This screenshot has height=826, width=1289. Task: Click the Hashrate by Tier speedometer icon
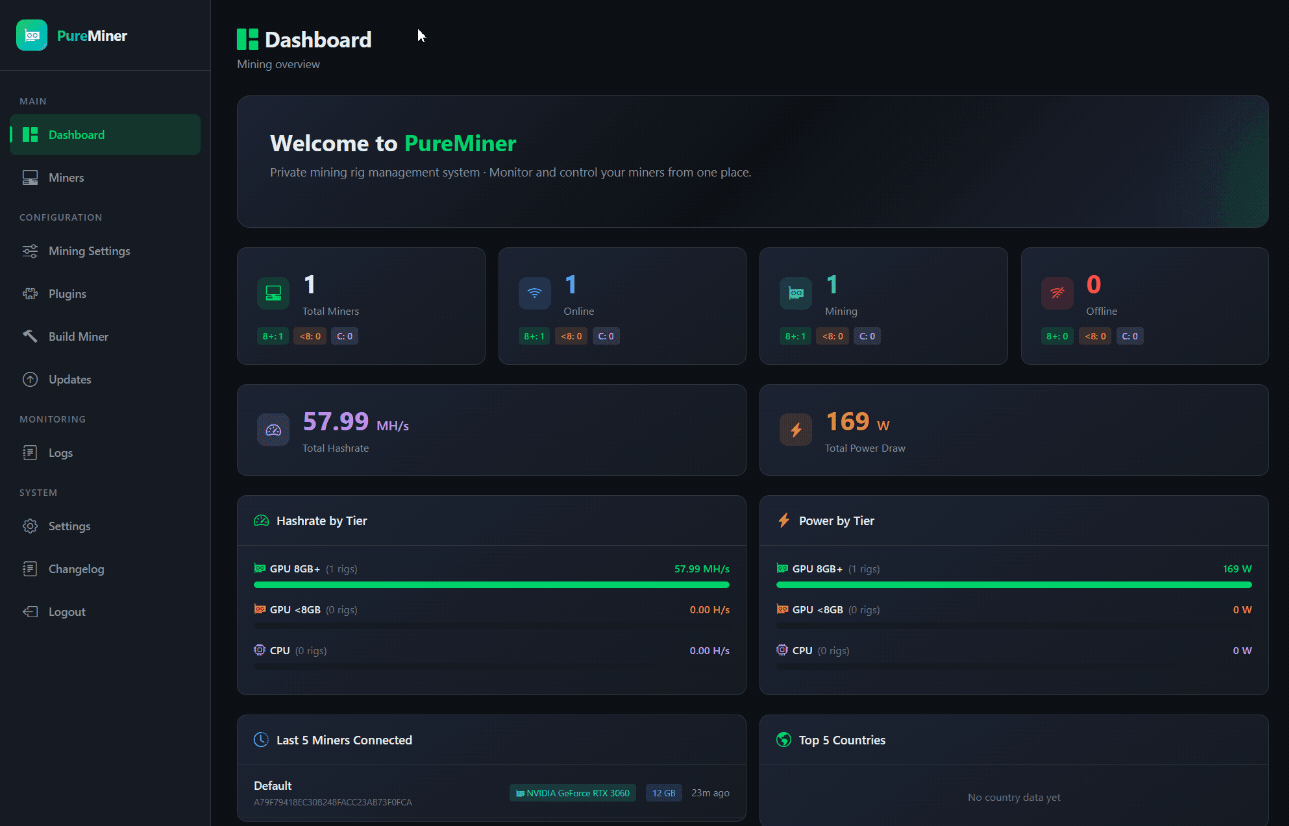(262, 521)
